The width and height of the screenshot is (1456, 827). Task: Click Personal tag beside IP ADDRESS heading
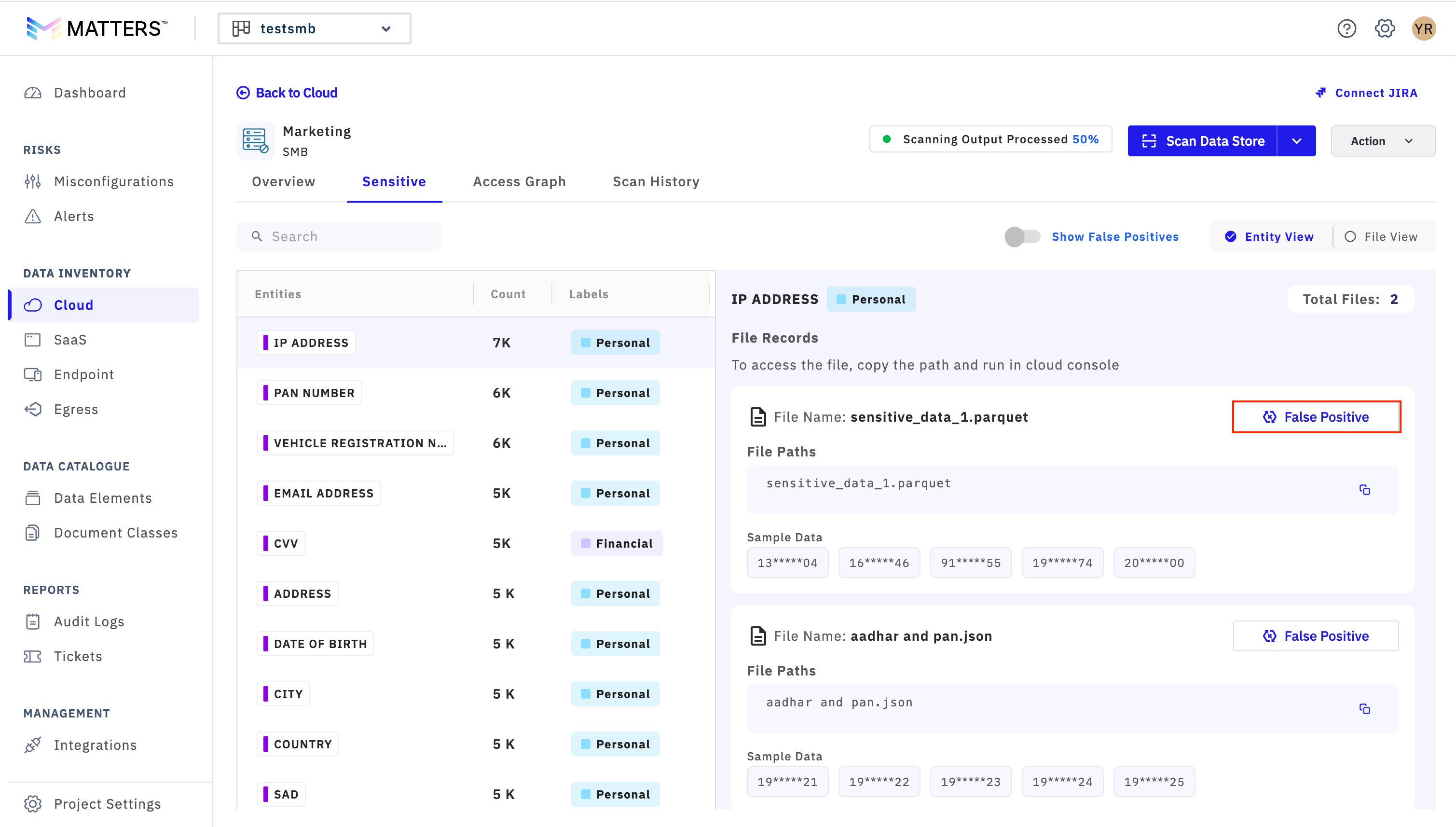(x=871, y=299)
